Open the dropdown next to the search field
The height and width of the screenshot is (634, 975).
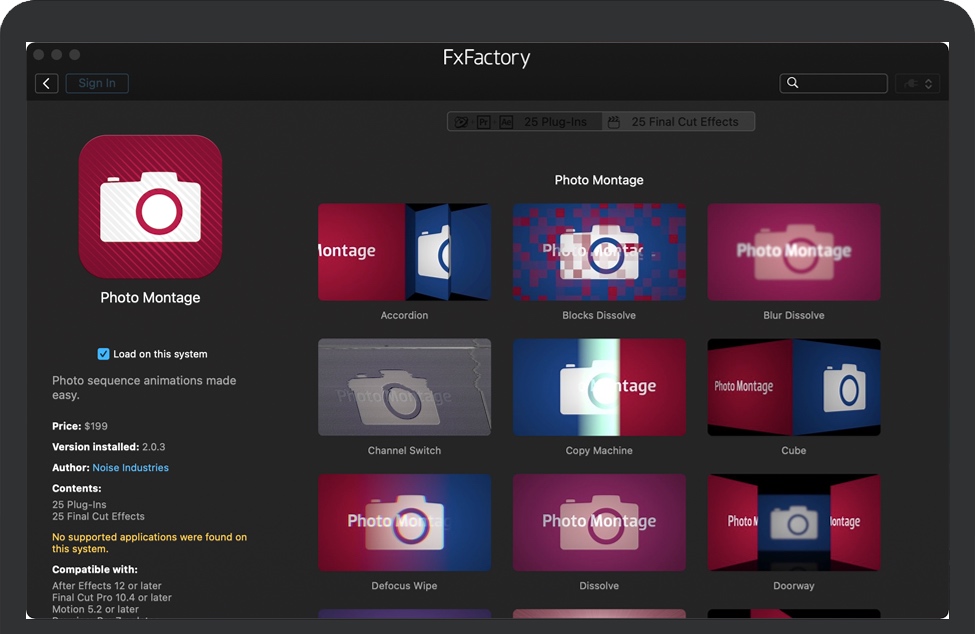coord(917,83)
